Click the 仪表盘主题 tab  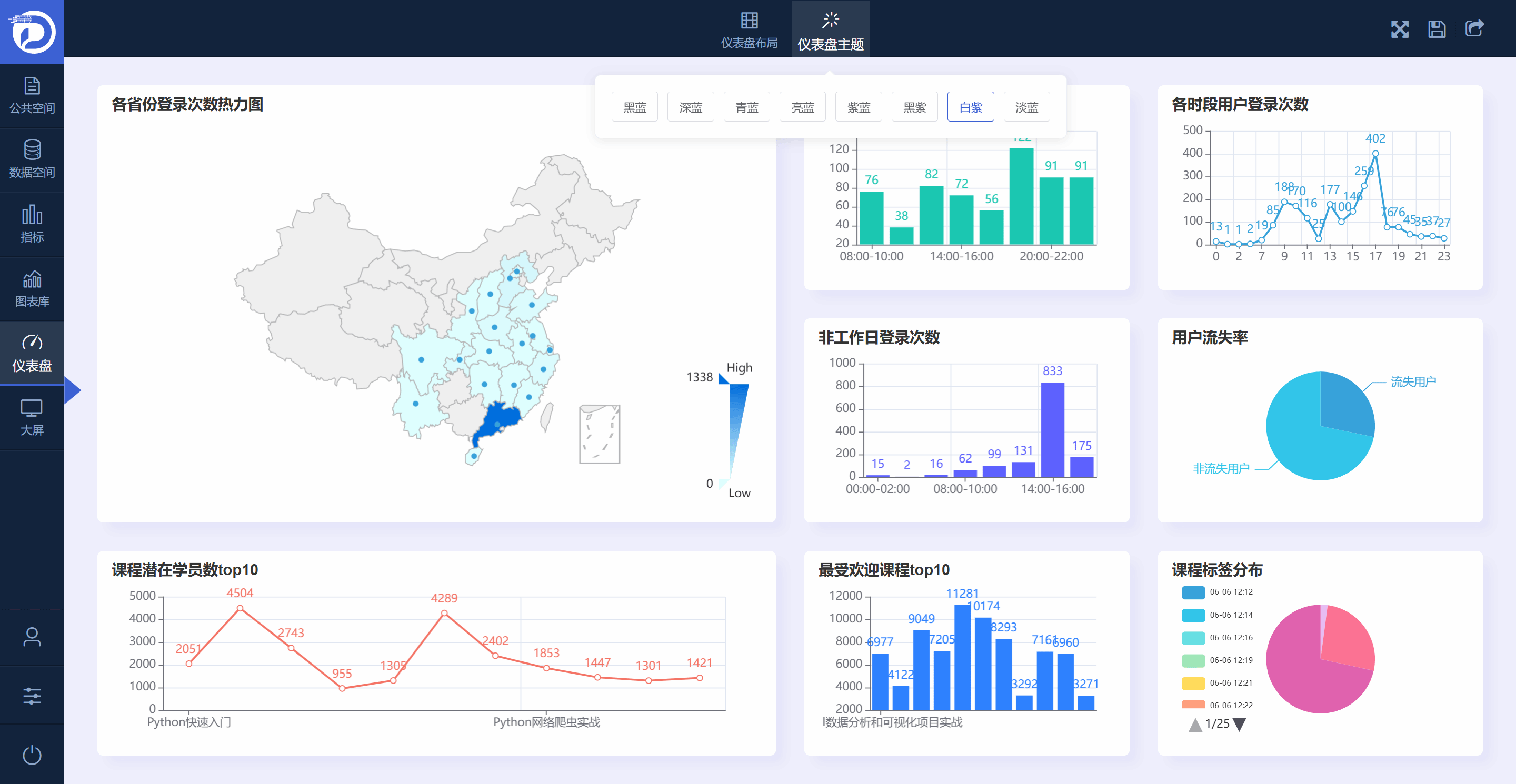coord(830,29)
